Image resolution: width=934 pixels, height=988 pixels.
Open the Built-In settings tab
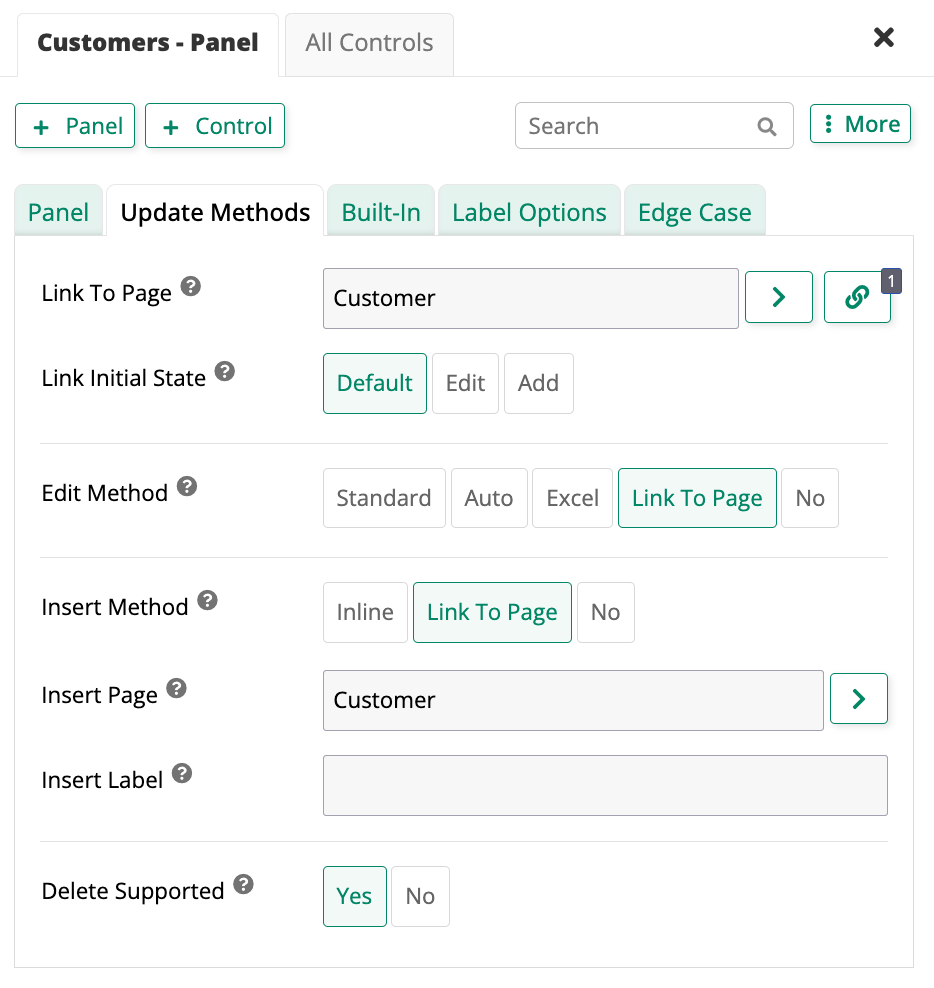click(380, 211)
